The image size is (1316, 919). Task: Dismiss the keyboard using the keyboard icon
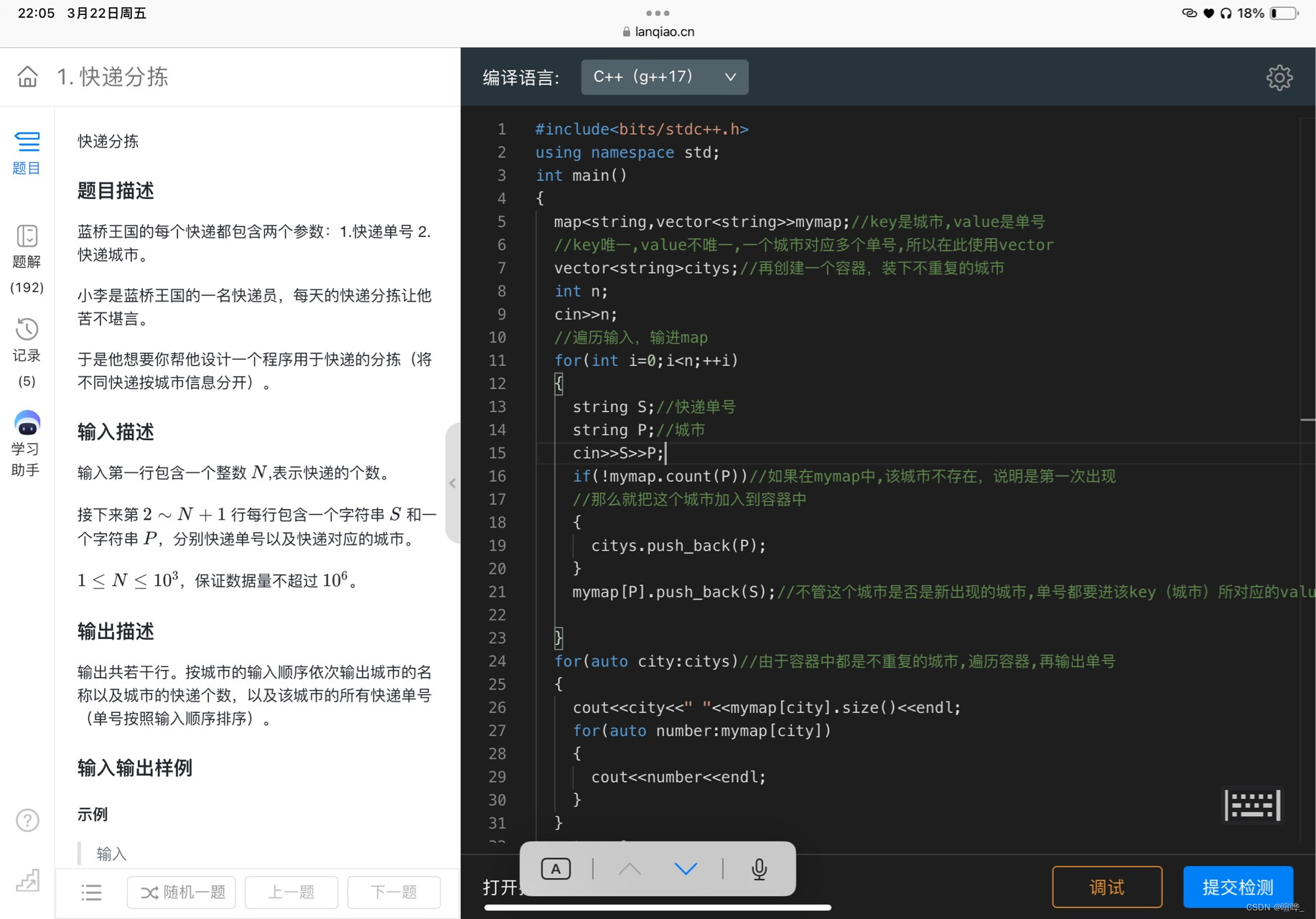pos(1252,805)
